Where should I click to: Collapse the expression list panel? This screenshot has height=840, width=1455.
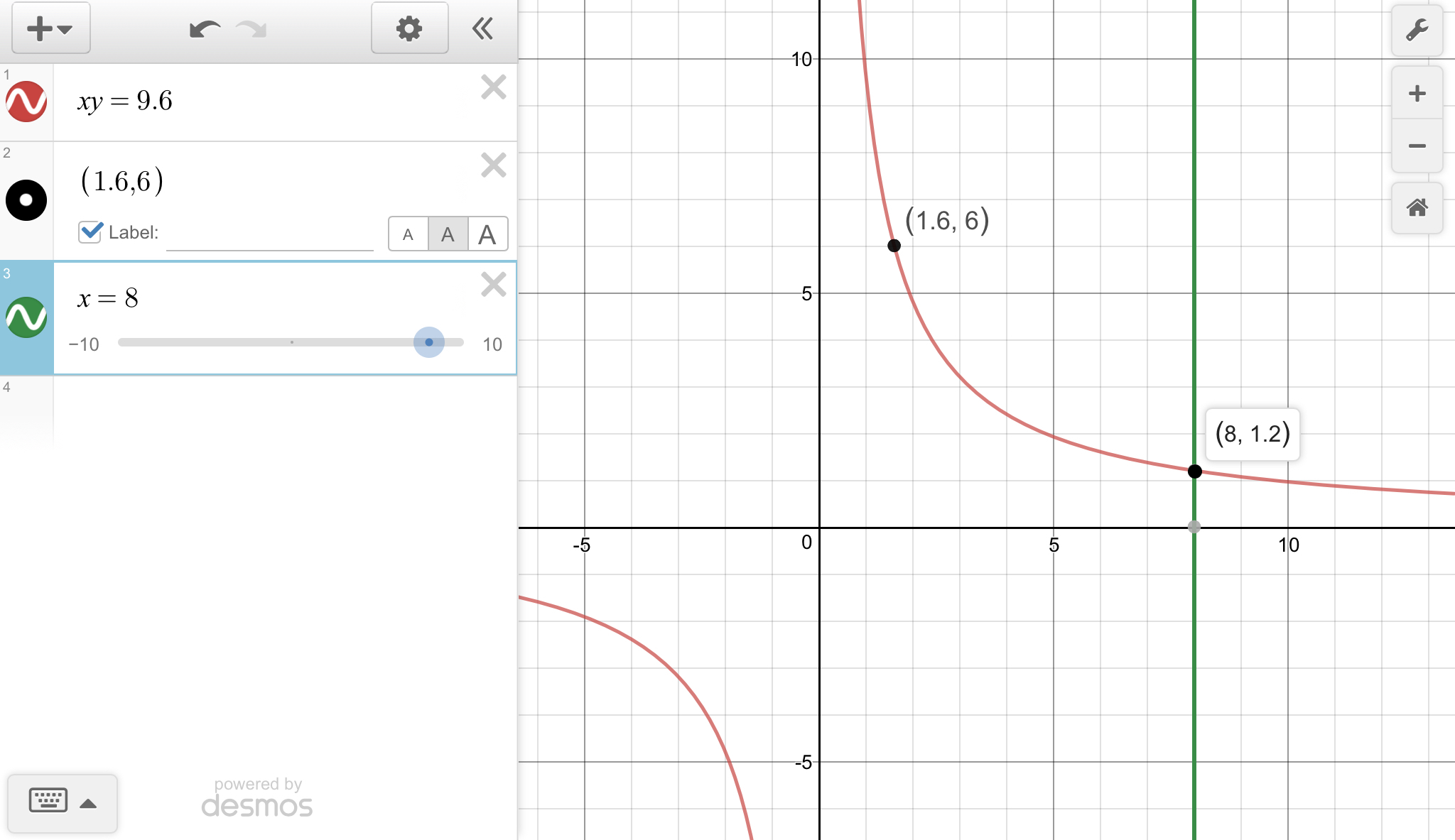tap(483, 28)
